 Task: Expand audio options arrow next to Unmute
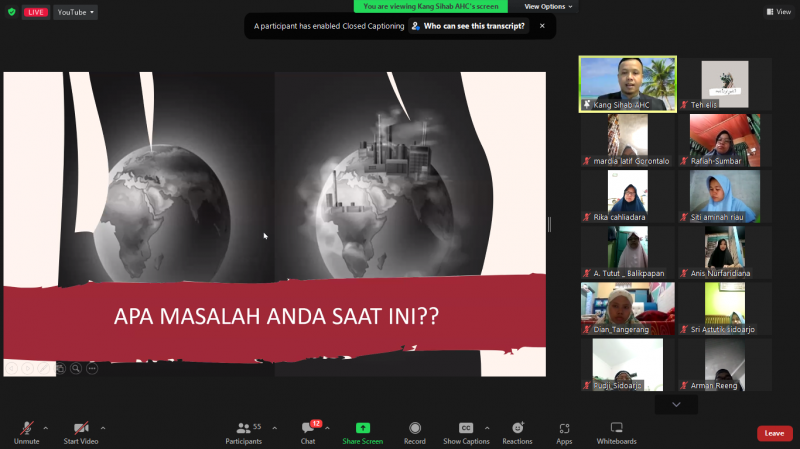click(46, 428)
